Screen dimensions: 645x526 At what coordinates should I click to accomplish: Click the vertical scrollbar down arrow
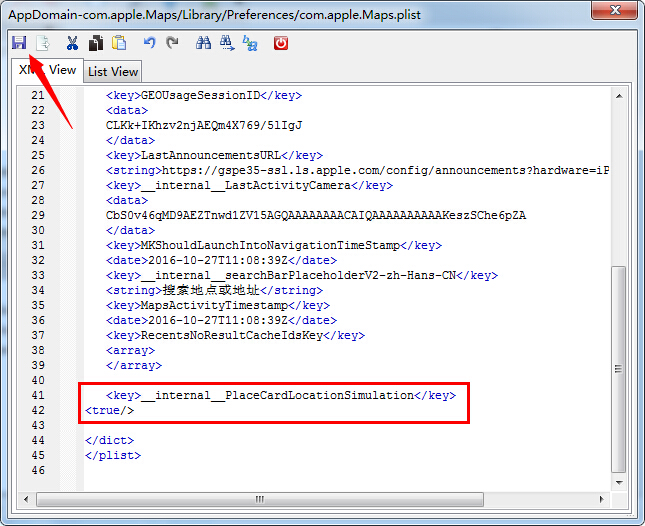(619, 482)
